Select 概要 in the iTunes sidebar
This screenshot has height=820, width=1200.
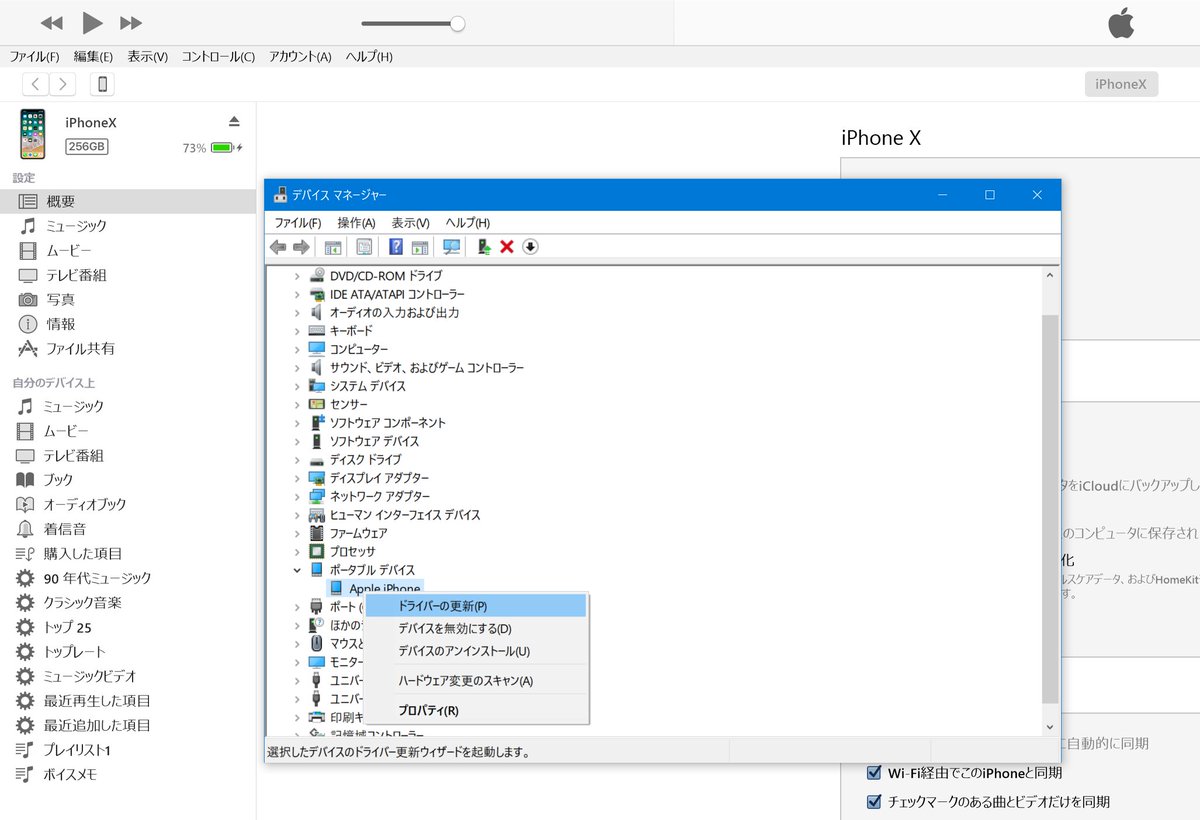pos(128,201)
